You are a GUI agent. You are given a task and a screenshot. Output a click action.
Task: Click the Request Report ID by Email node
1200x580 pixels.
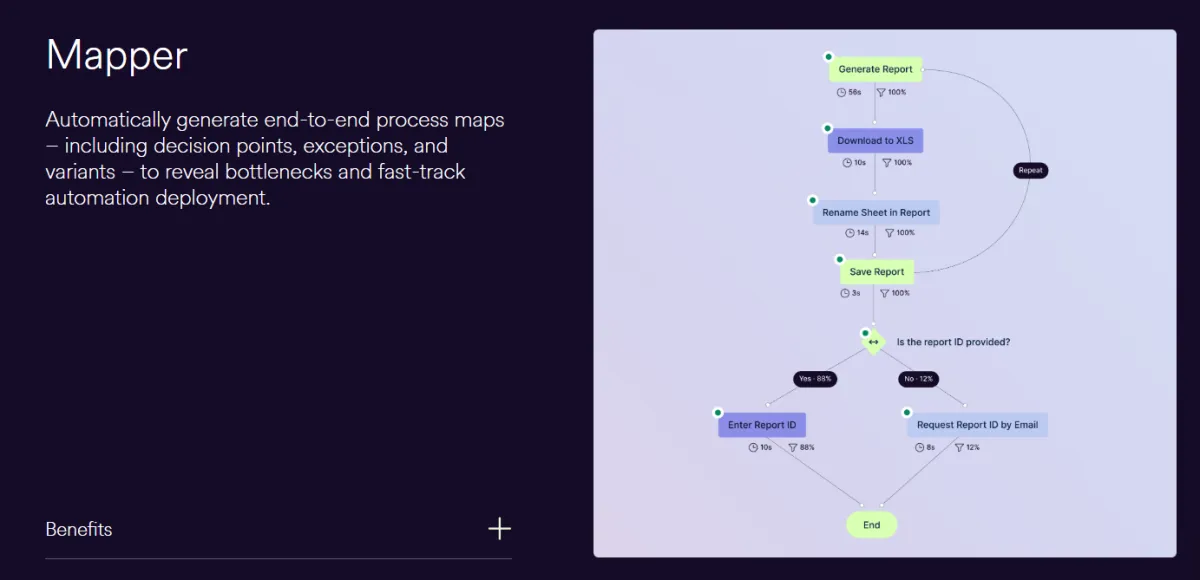click(x=977, y=425)
